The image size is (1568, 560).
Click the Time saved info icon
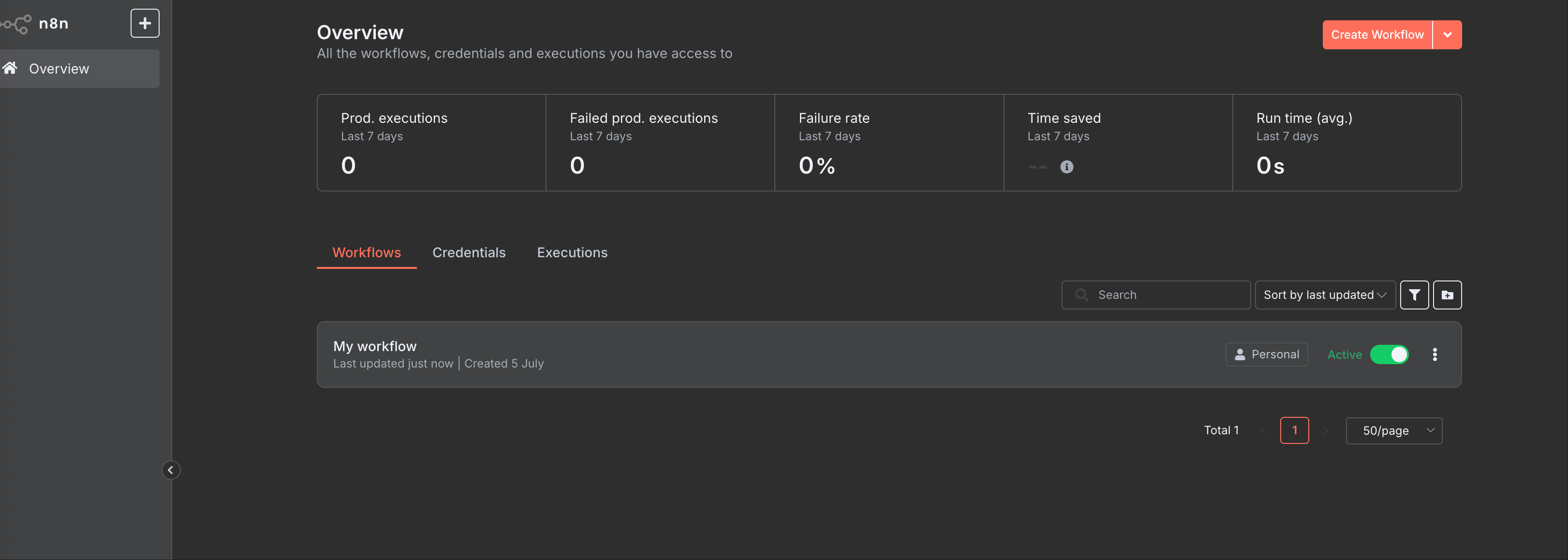point(1066,167)
